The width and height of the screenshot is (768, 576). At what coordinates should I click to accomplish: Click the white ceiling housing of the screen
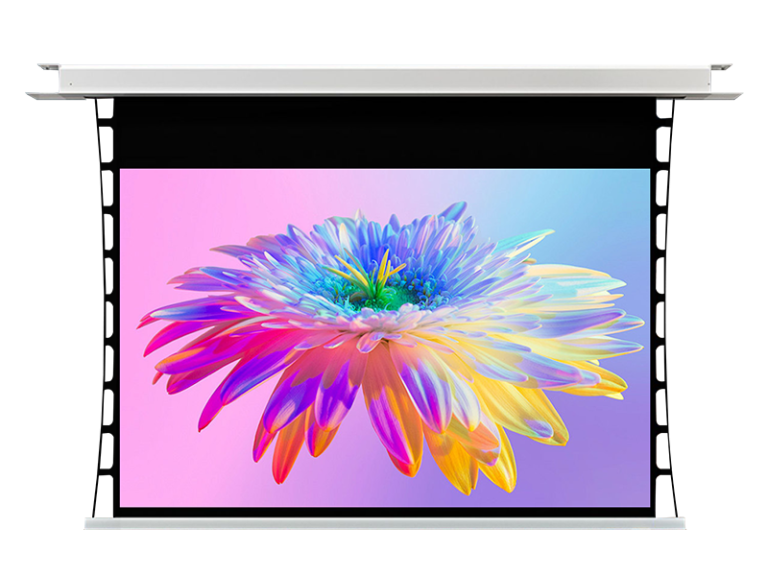pos(384,81)
